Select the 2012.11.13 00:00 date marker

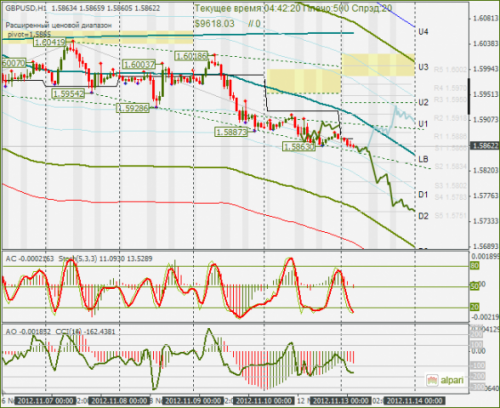pyautogui.click(x=341, y=401)
